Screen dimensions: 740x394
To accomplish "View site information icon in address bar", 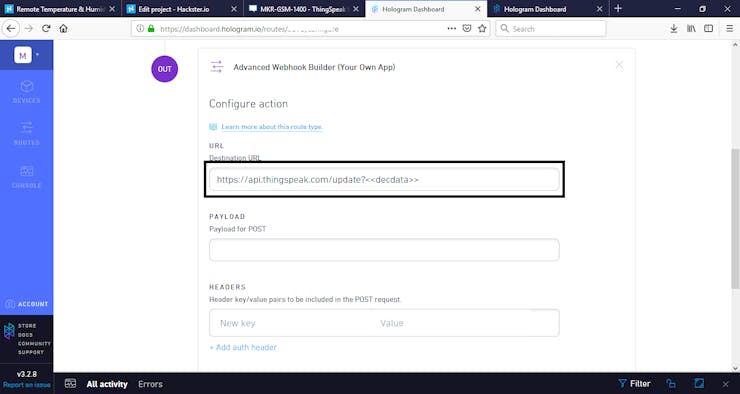I will (140, 29).
